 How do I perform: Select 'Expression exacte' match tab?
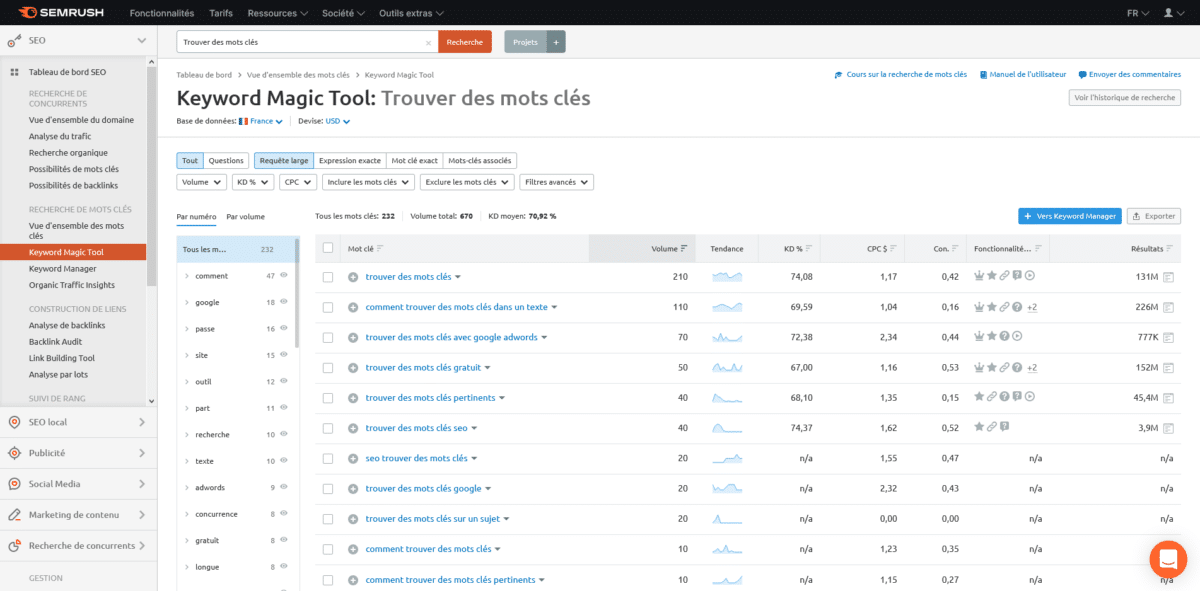tap(350, 160)
